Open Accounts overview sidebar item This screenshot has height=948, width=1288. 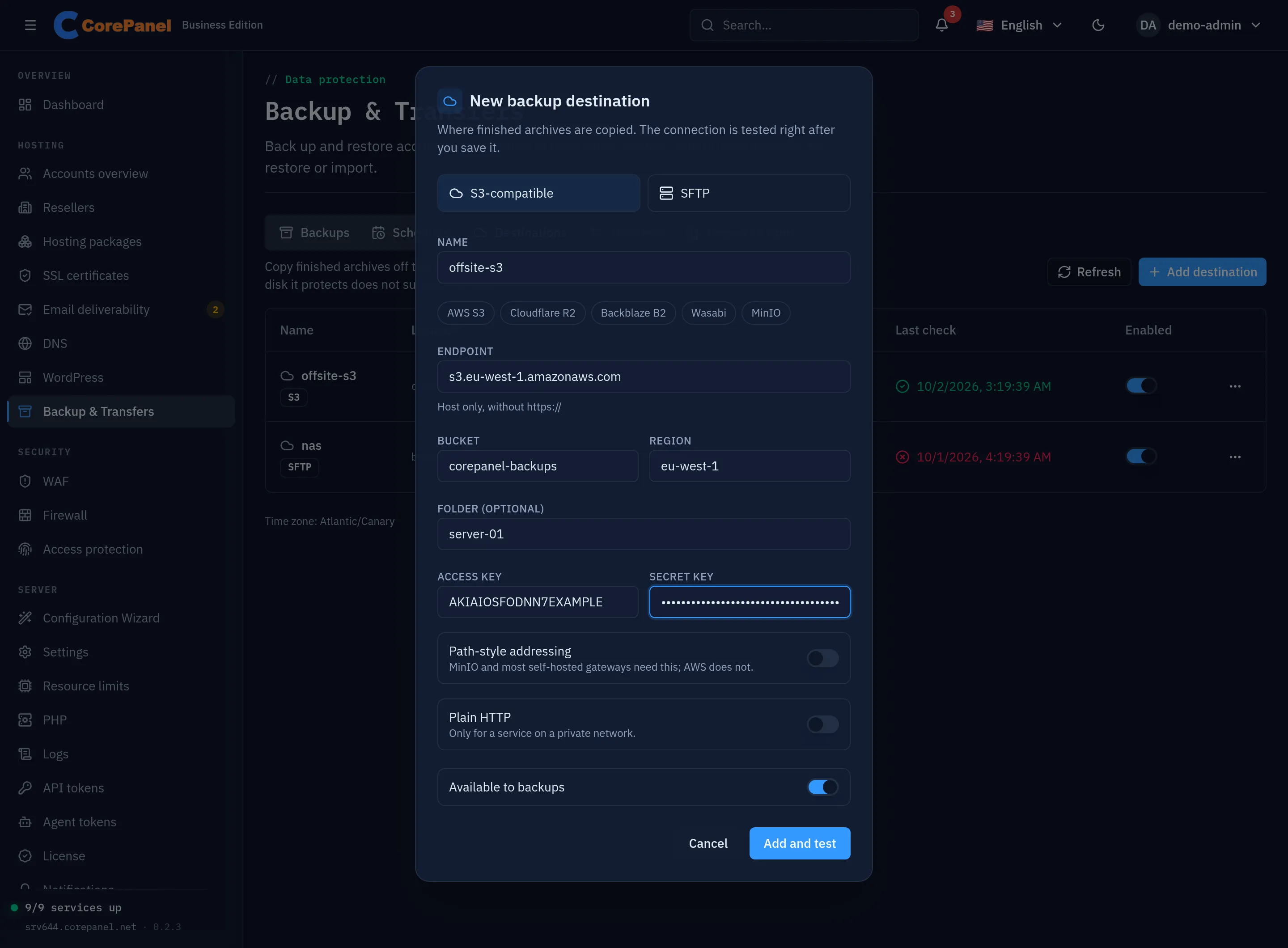coord(121,174)
